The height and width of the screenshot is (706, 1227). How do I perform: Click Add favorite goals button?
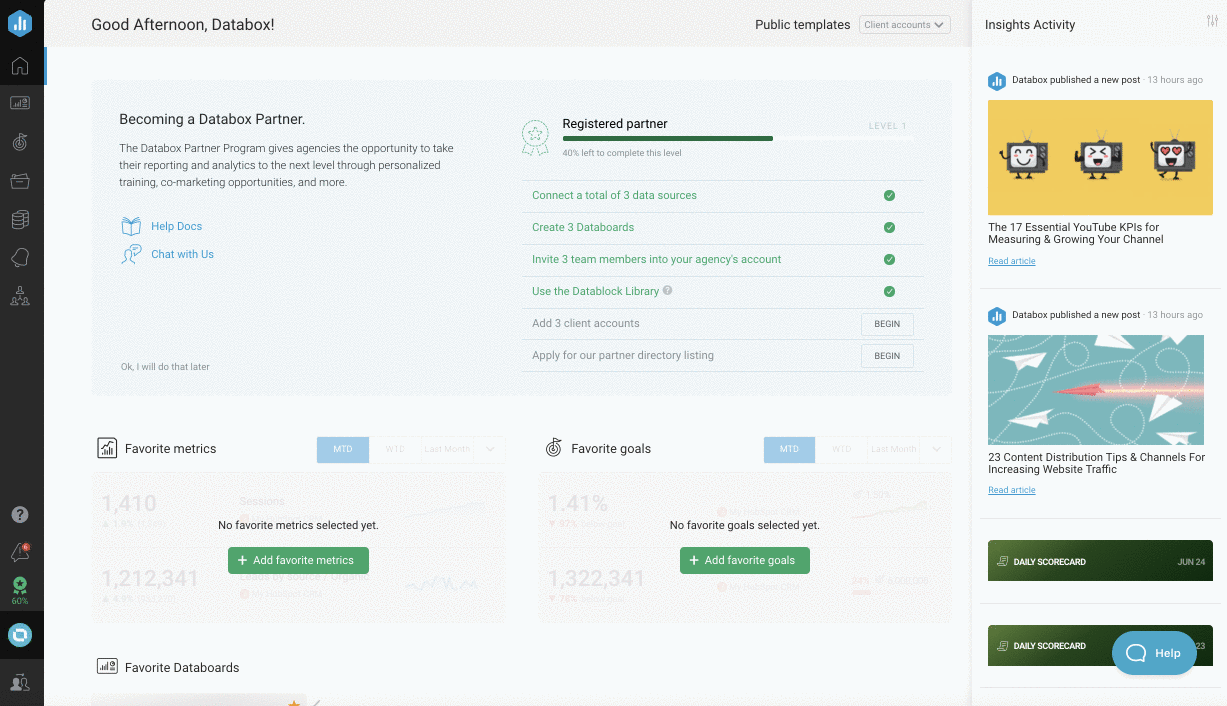[x=745, y=560]
